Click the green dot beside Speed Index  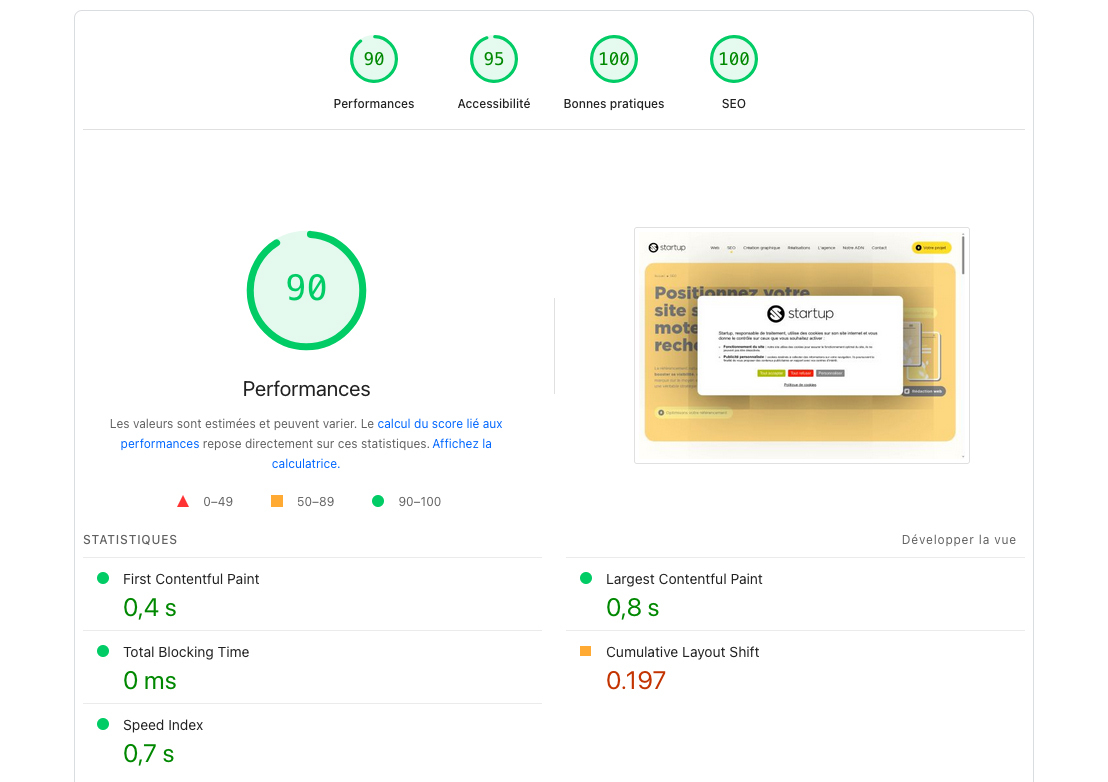pyautogui.click(x=101, y=724)
